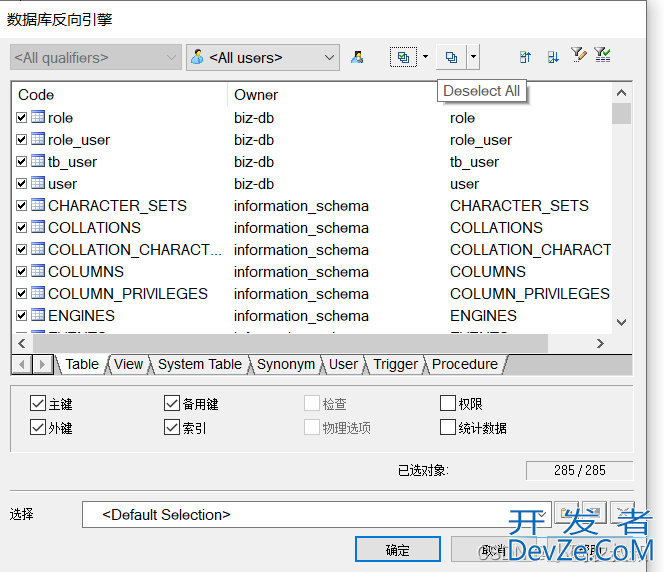Toggle the 索引 checkbox
Viewport: 664px width, 572px height.
click(172, 427)
